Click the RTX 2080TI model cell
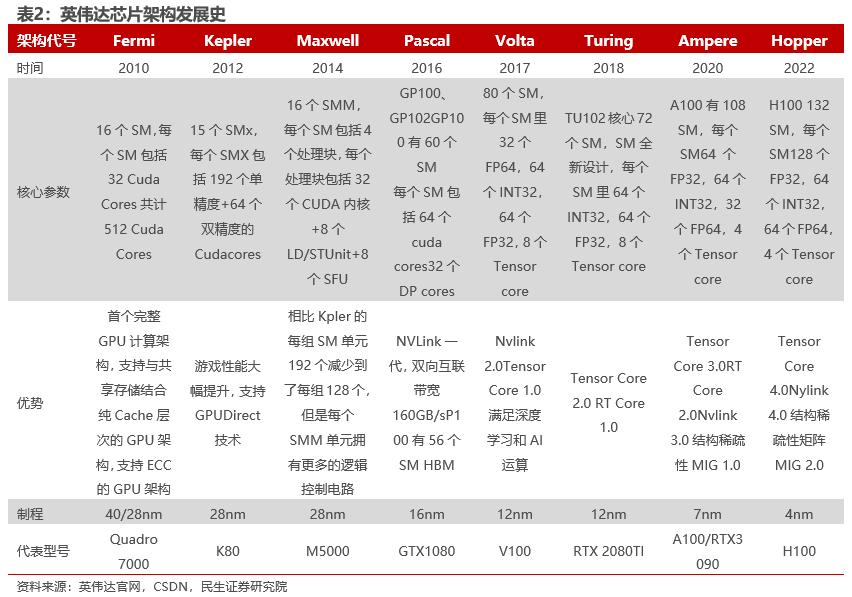 [x=609, y=551]
